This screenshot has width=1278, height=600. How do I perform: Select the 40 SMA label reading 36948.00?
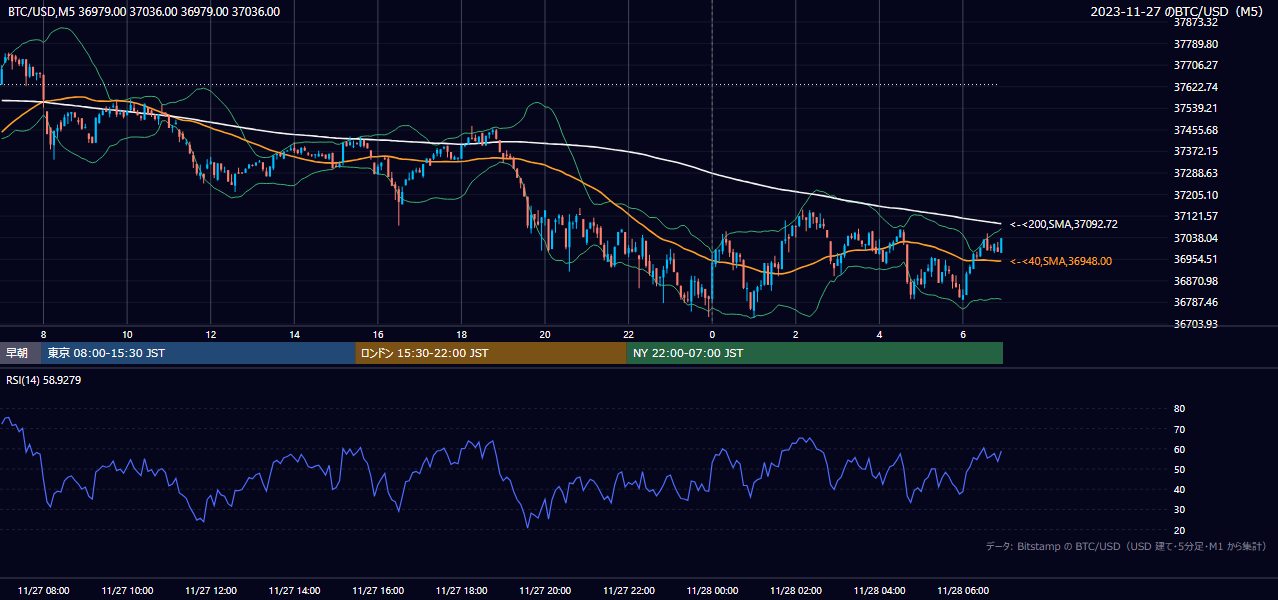click(x=1060, y=261)
